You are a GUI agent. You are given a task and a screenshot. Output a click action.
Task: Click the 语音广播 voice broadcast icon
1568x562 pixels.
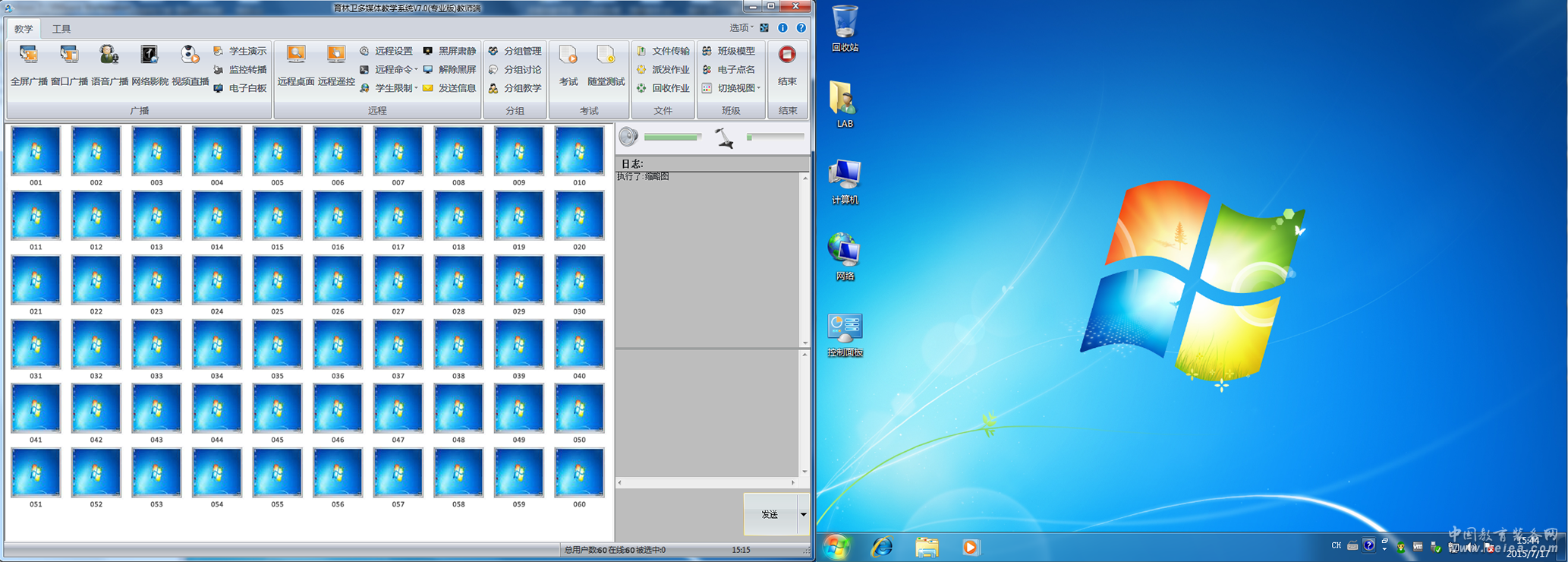[x=109, y=65]
